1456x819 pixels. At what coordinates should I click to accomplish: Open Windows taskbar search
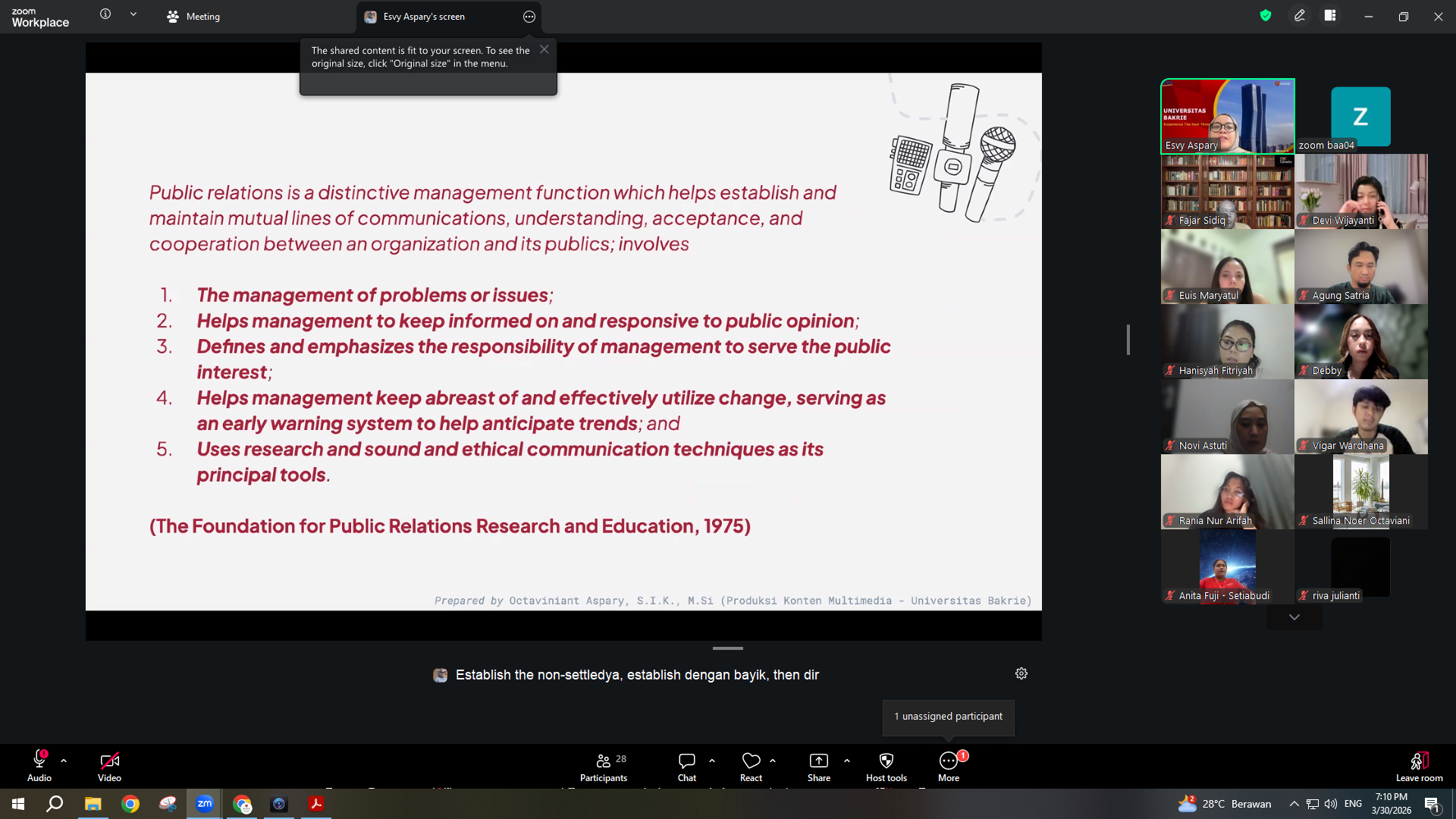55,804
